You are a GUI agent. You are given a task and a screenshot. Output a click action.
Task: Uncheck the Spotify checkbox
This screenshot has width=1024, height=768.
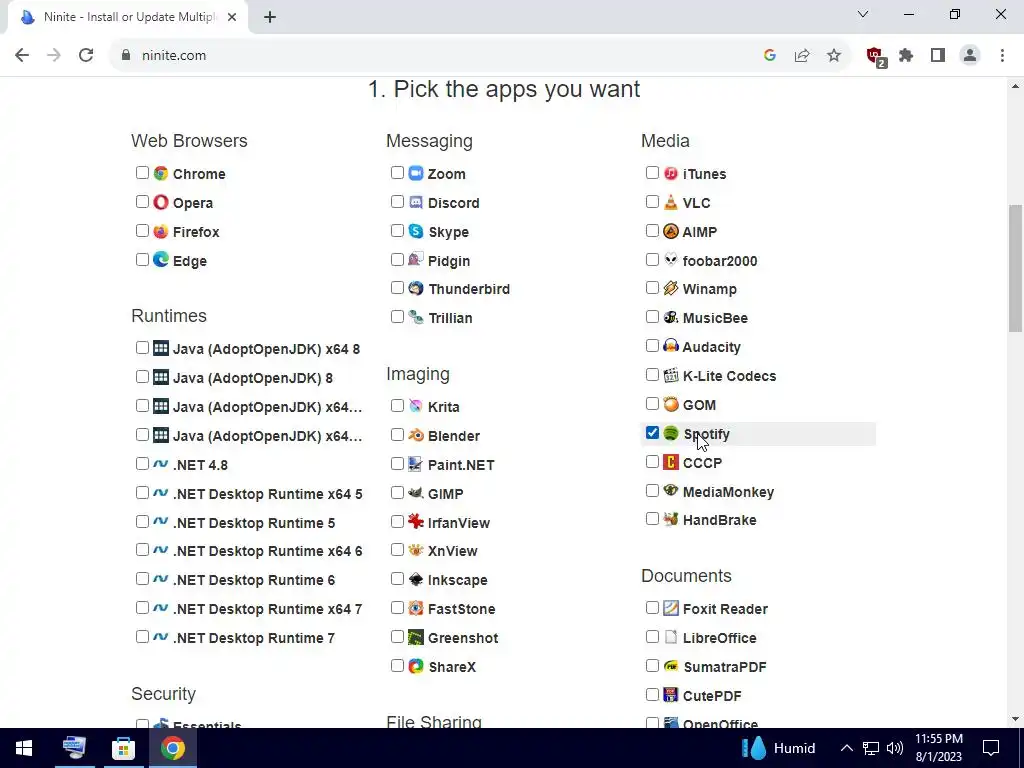pos(652,432)
